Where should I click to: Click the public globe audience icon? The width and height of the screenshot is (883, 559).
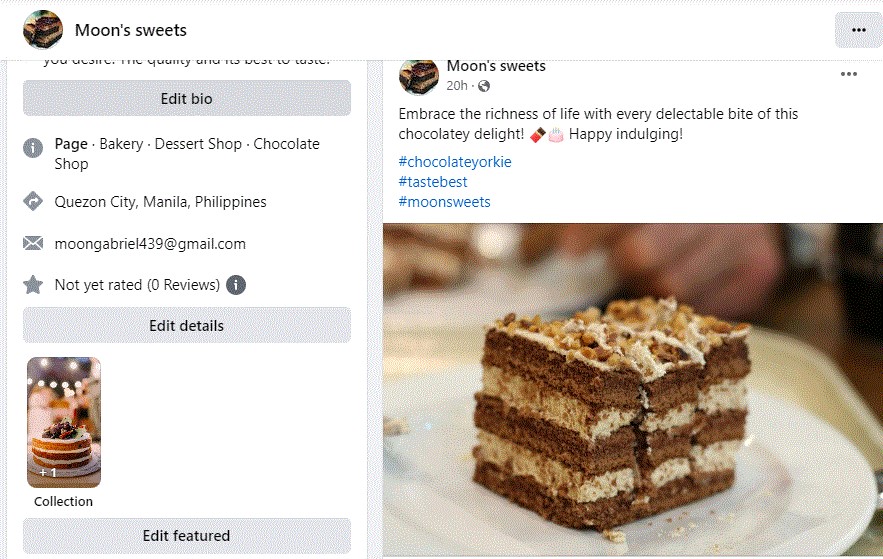click(484, 86)
